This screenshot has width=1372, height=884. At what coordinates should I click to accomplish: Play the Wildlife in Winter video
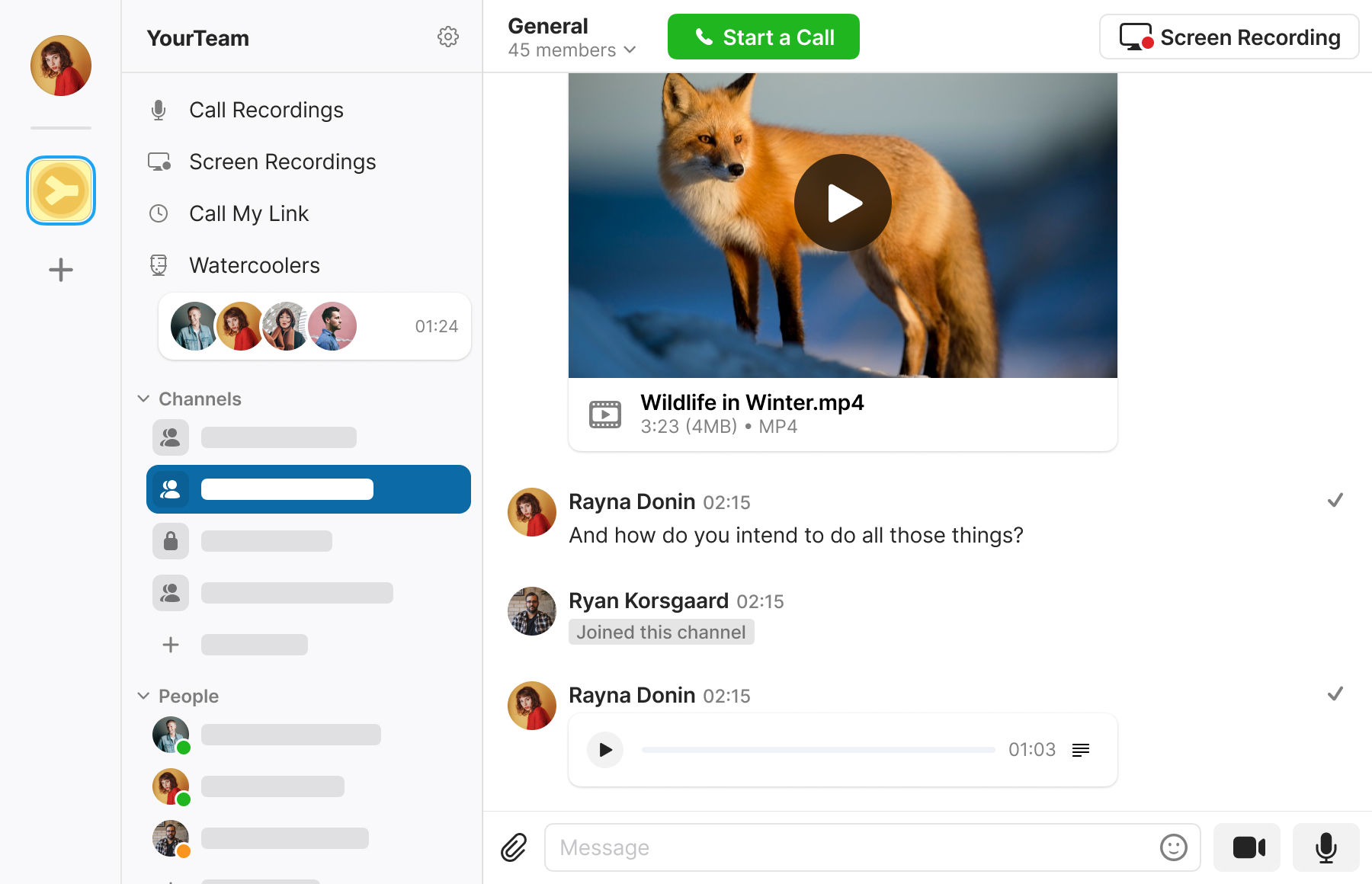842,202
